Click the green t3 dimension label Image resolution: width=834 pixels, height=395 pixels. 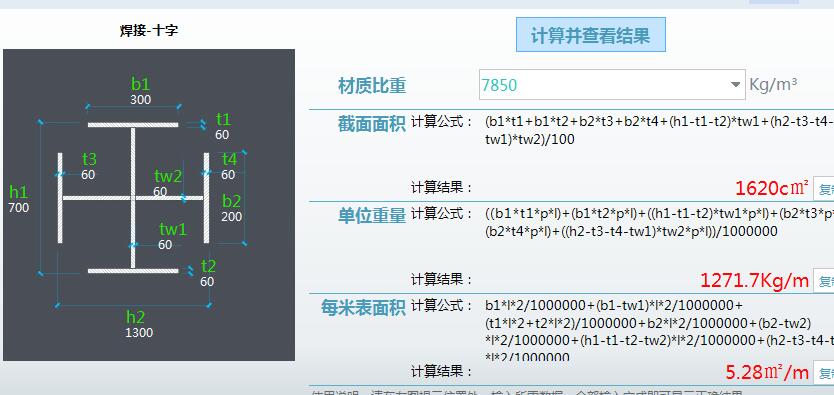pyautogui.click(x=89, y=159)
